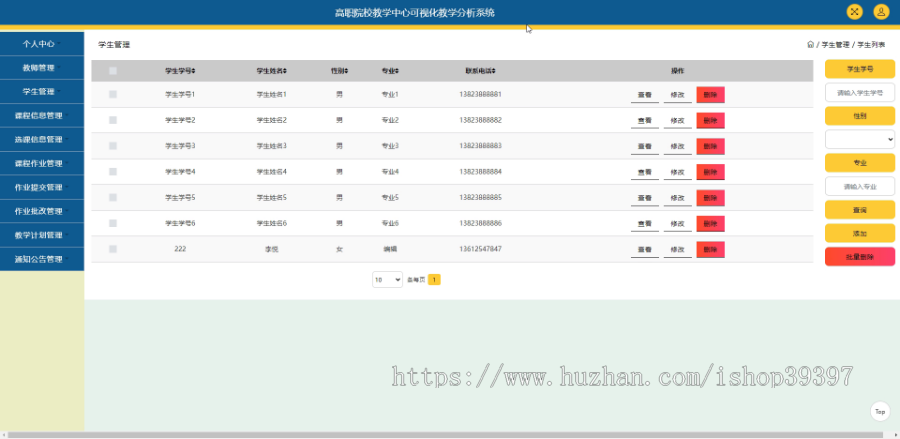Screen dimensions: 900x439
Task: View details of 学生学号4 row
Action: point(645,173)
